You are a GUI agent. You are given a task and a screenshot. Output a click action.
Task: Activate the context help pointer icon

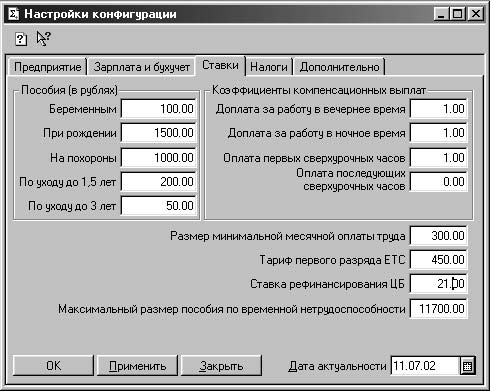43,38
